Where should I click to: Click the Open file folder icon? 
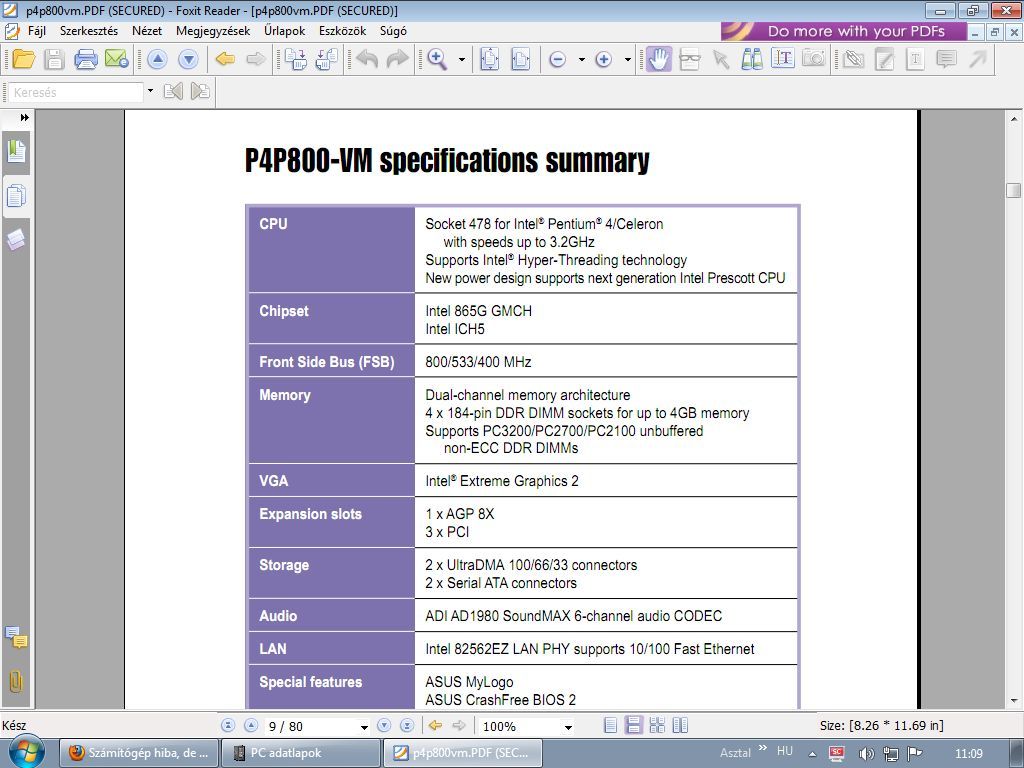[23, 59]
